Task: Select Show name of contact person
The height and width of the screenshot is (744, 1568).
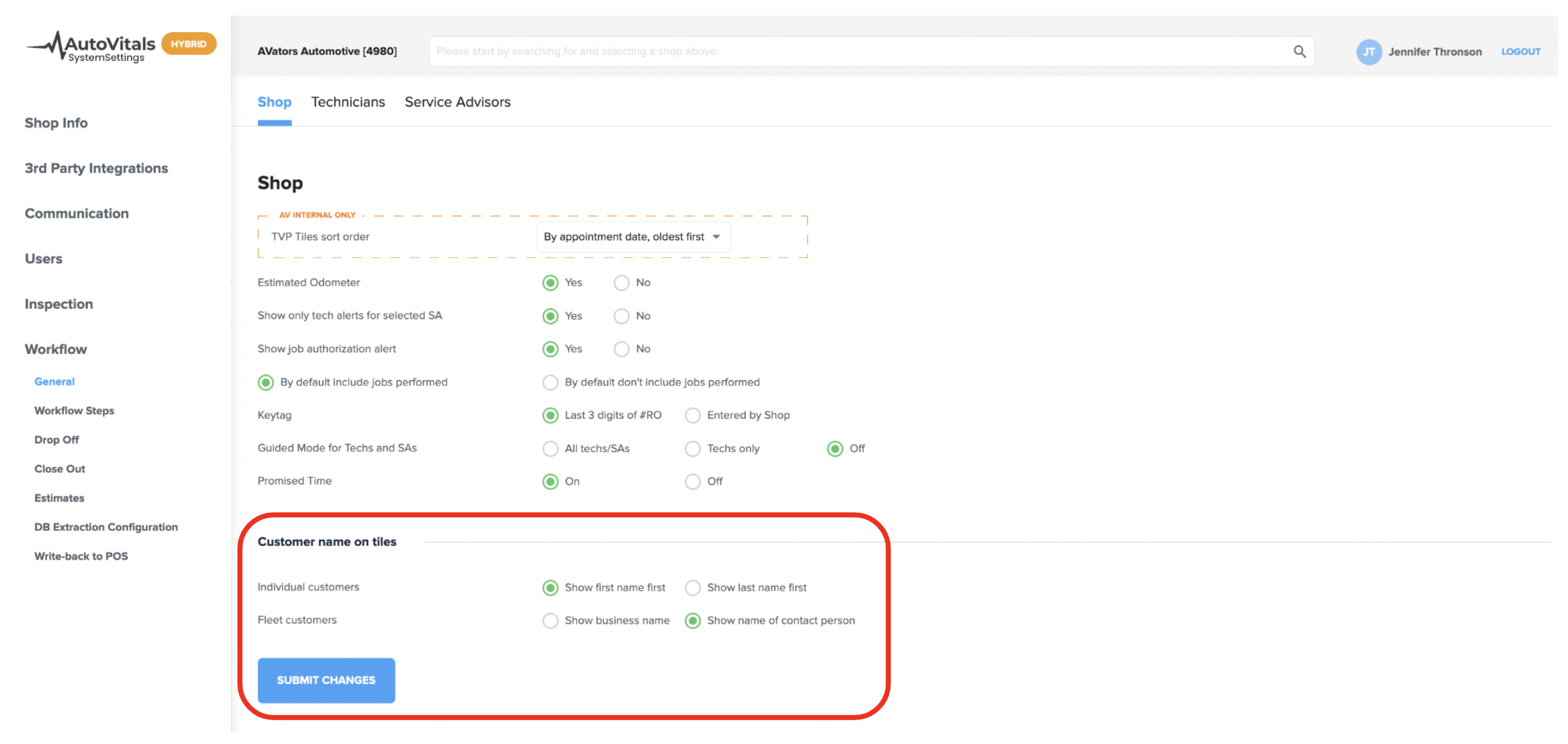Action: point(693,621)
